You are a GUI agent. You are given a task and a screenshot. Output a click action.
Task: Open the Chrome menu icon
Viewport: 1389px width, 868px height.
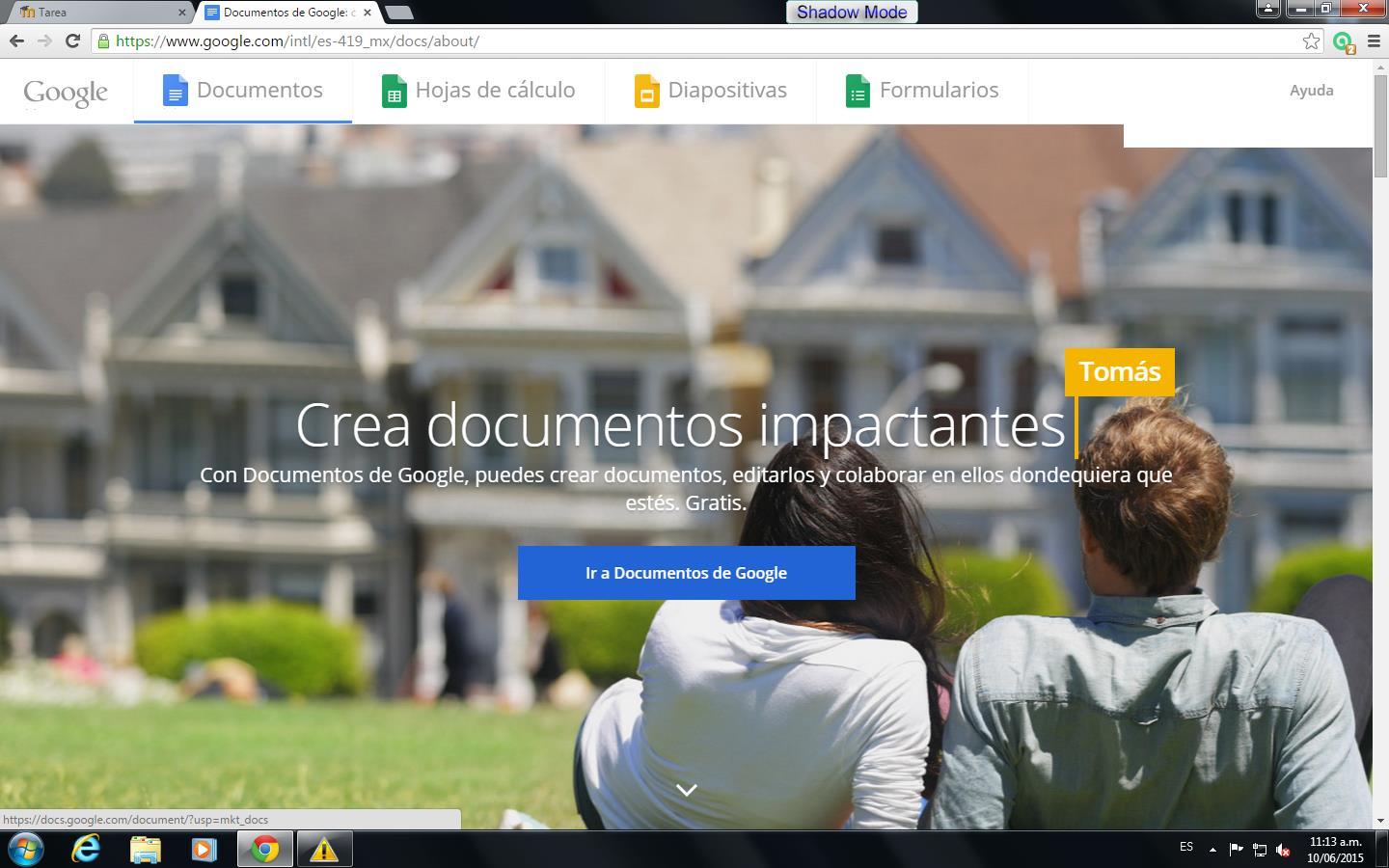pos(1375,41)
